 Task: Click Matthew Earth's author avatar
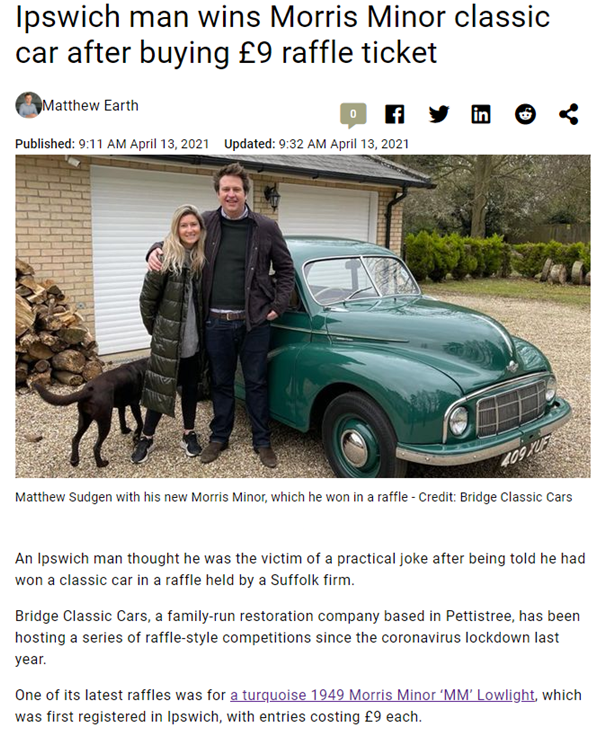point(28,105)
